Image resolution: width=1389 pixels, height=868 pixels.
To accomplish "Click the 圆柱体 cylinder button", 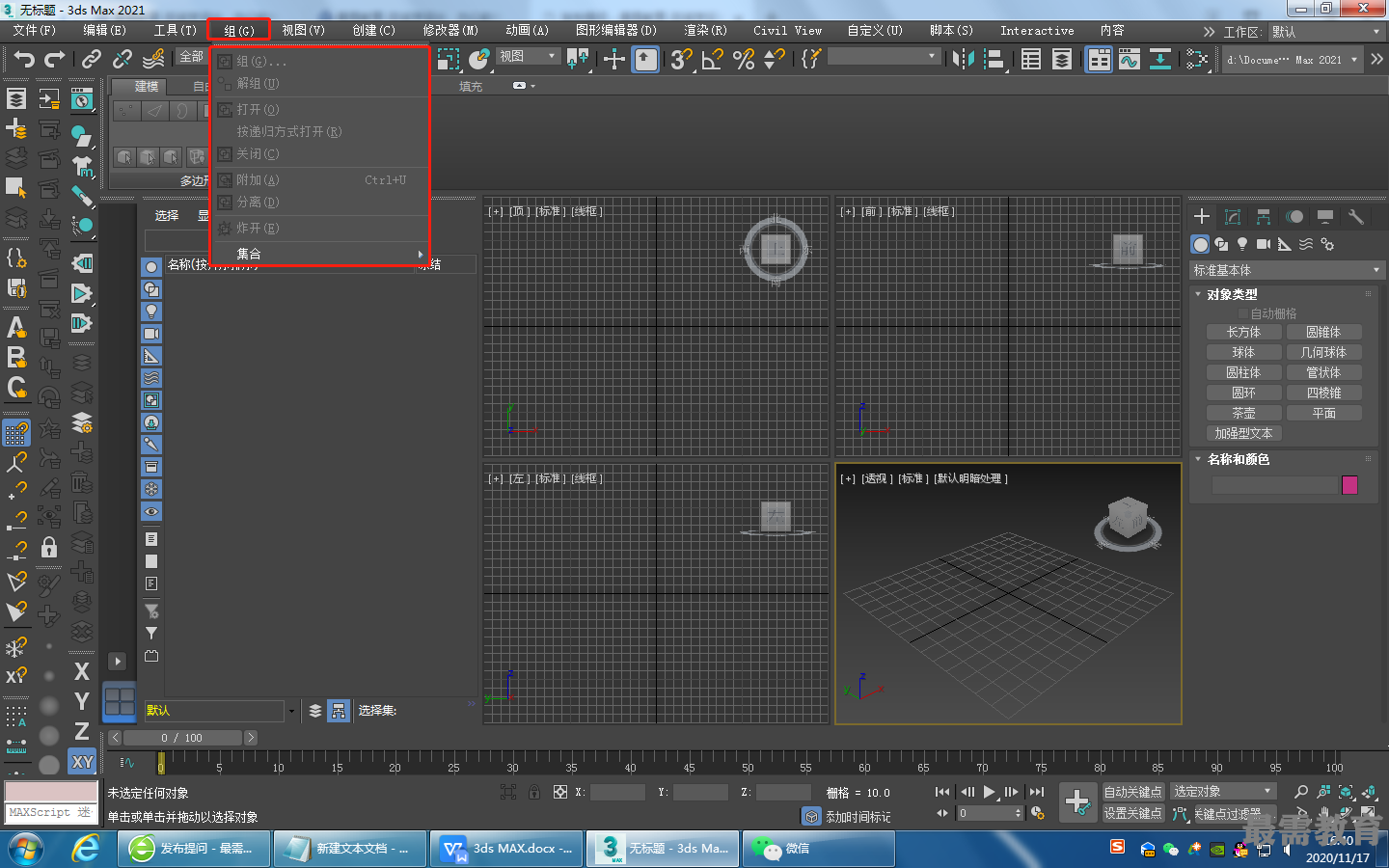I will [1243, 372].
